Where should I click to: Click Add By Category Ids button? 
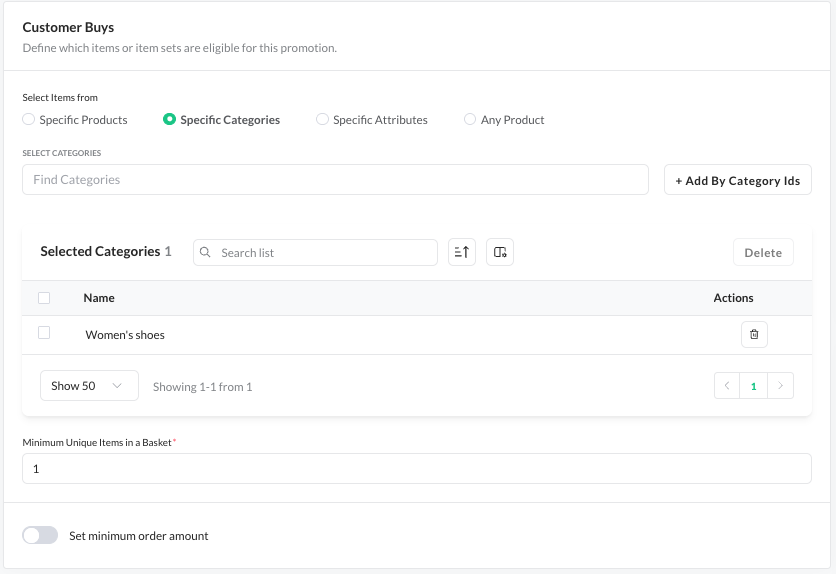point(737,180)
